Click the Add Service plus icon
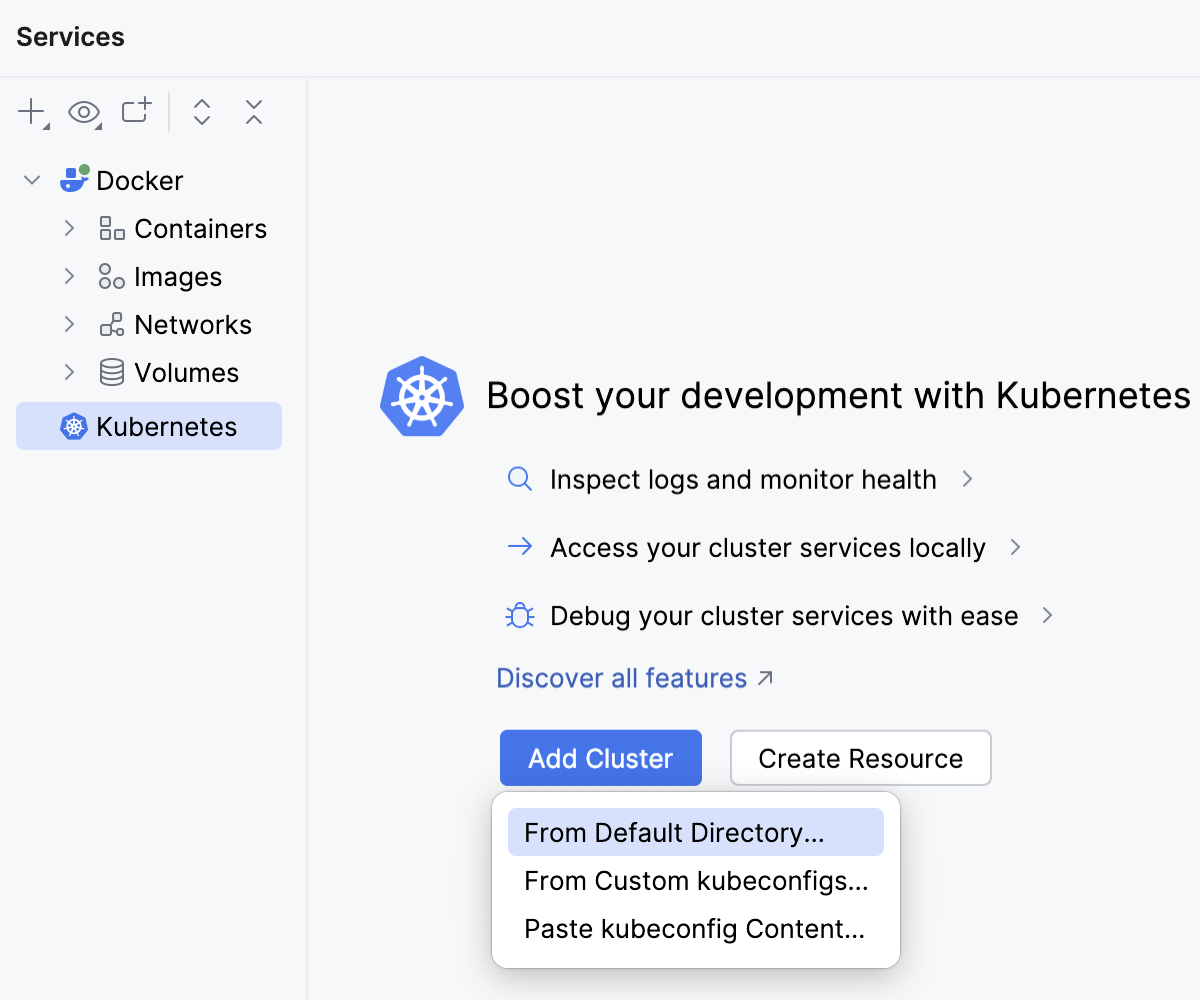The height and width of the screenshot is (1000, 1200). (32, 111)
